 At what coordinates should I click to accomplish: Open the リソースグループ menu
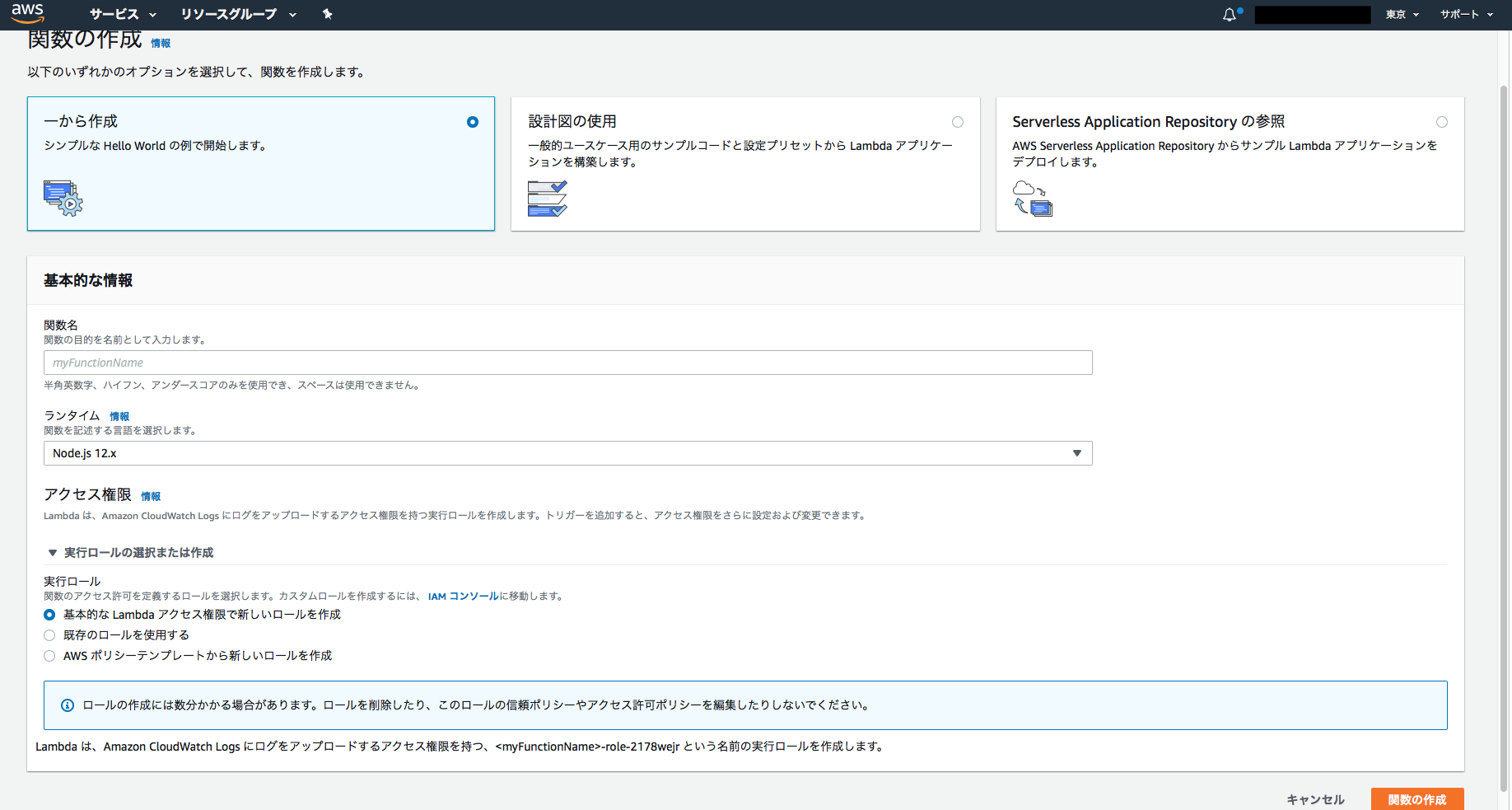238,14
